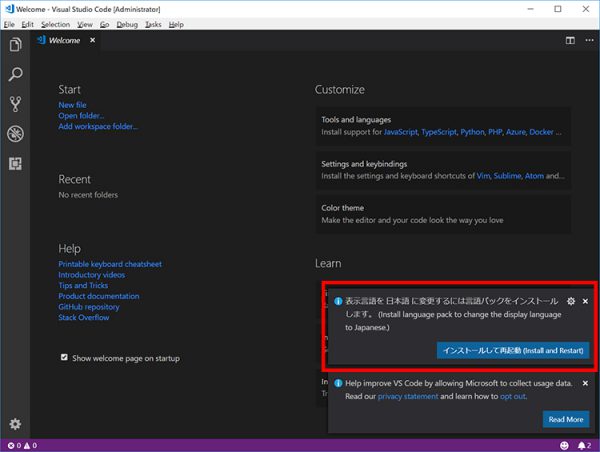Select the Welcome editor tab

64,40
